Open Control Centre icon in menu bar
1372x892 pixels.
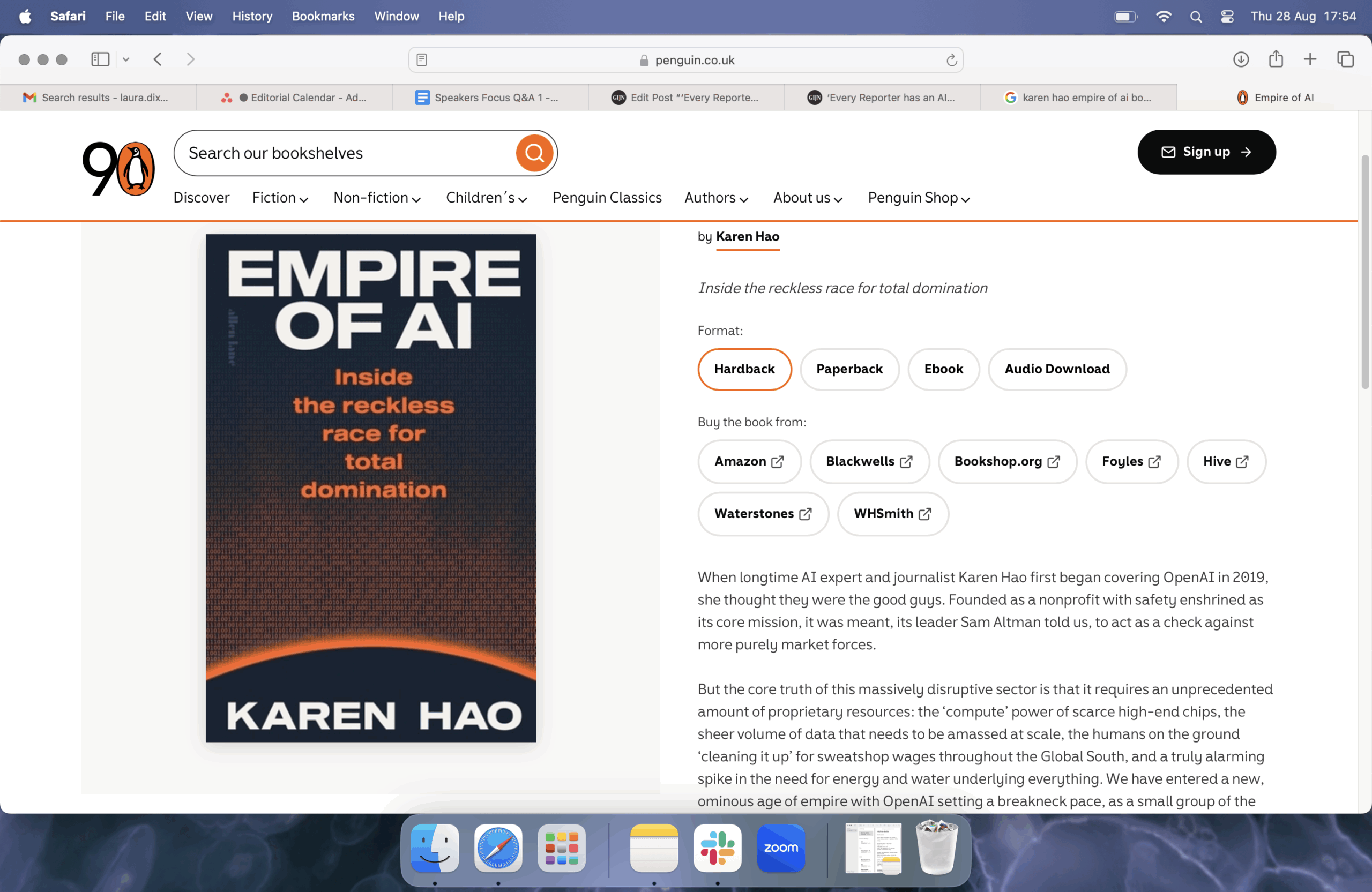(1227, 17)
